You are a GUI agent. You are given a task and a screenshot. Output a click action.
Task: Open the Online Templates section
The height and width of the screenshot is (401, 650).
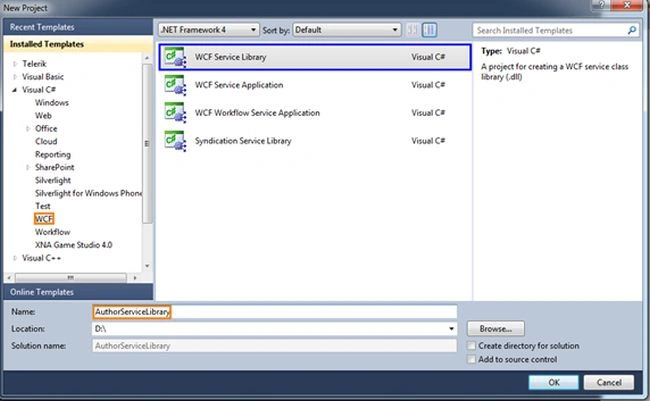pyautogui.click(x=78, y=292)
